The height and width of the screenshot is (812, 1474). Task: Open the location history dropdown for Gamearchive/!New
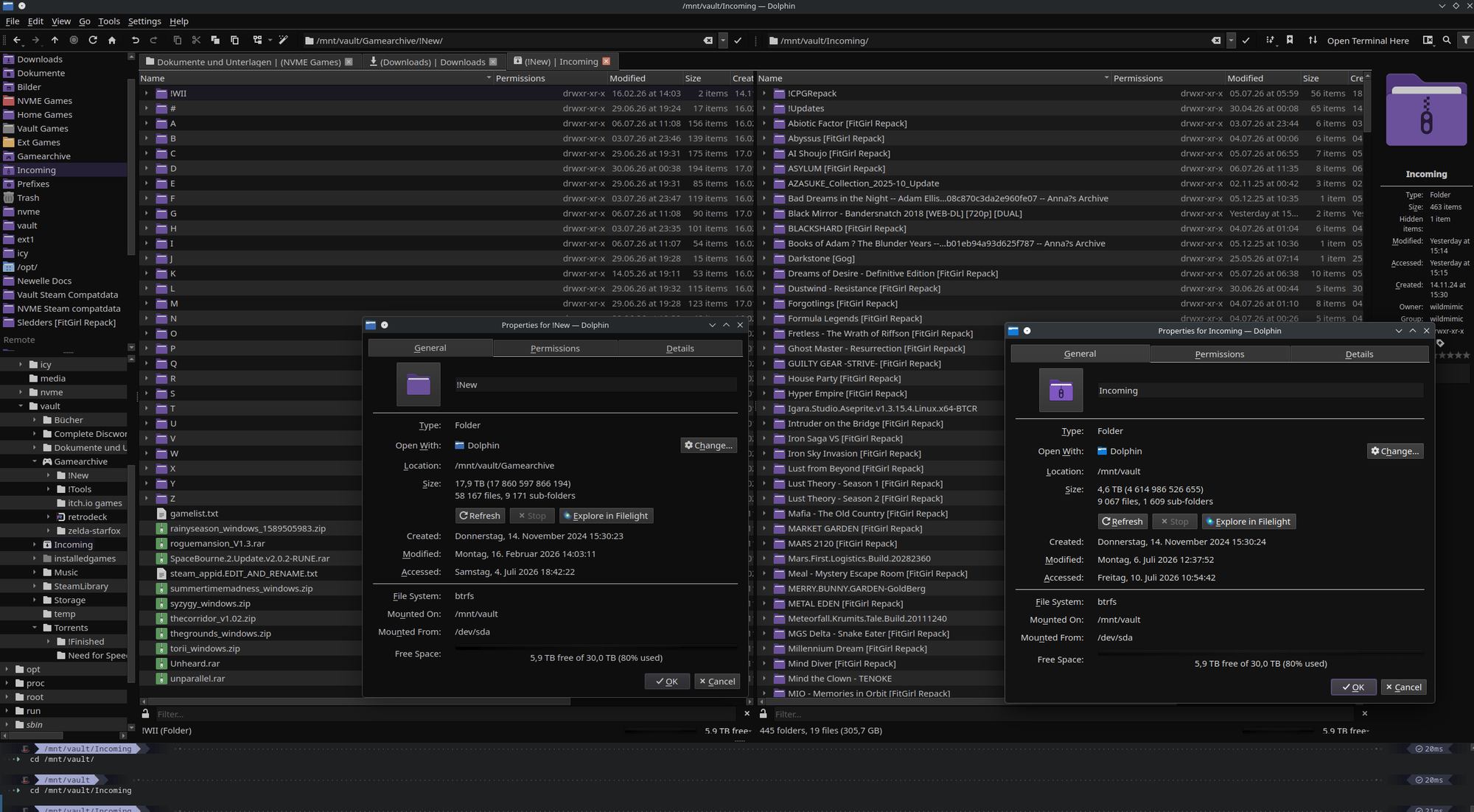click(x=723, y=41)
